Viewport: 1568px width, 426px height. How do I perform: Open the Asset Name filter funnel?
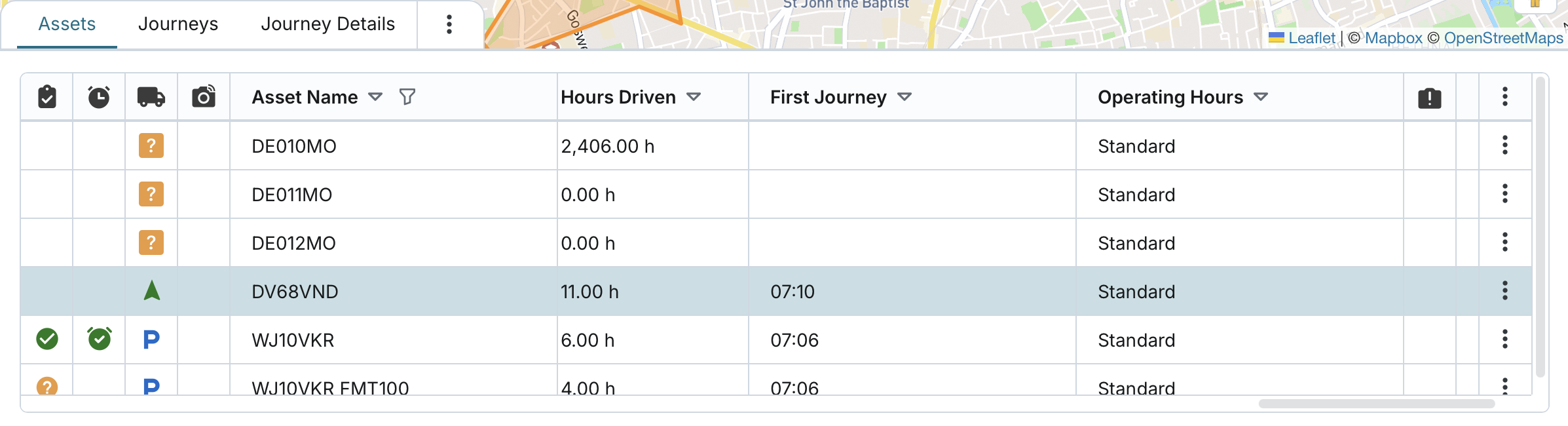coord(407,97)
